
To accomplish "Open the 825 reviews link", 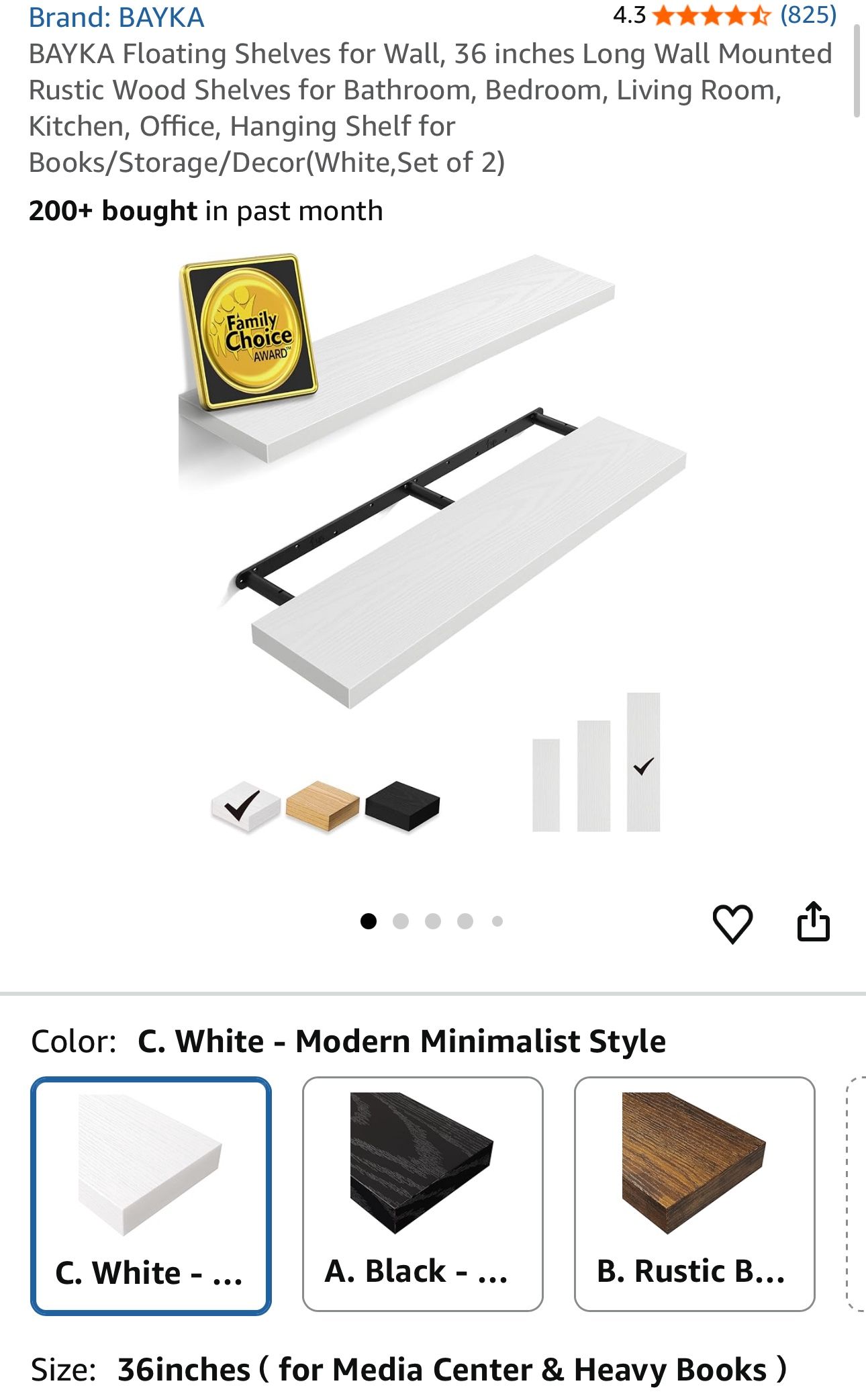I will pos(808,15).
